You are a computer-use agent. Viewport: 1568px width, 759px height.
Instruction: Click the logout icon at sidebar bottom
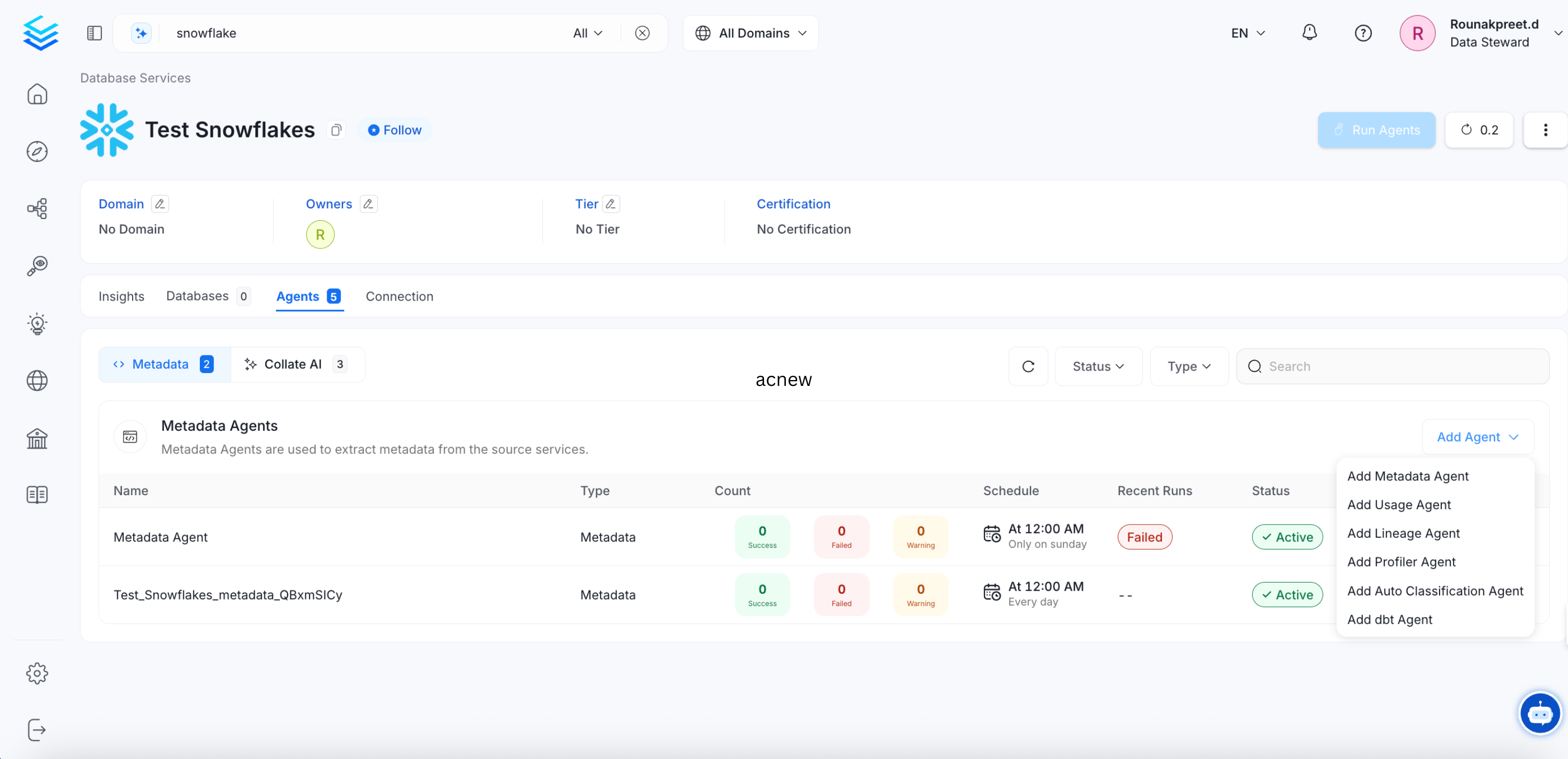point(37,730)
